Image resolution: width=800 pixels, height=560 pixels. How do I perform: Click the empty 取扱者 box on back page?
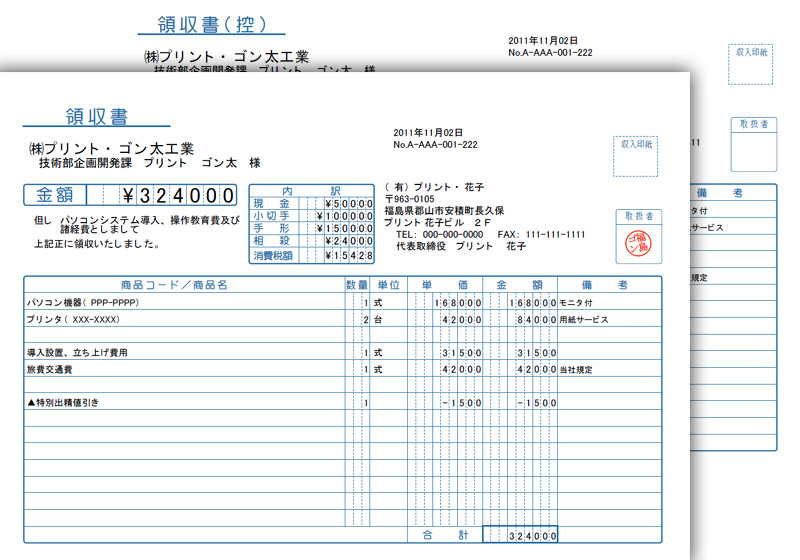click(x=753, y=152)
